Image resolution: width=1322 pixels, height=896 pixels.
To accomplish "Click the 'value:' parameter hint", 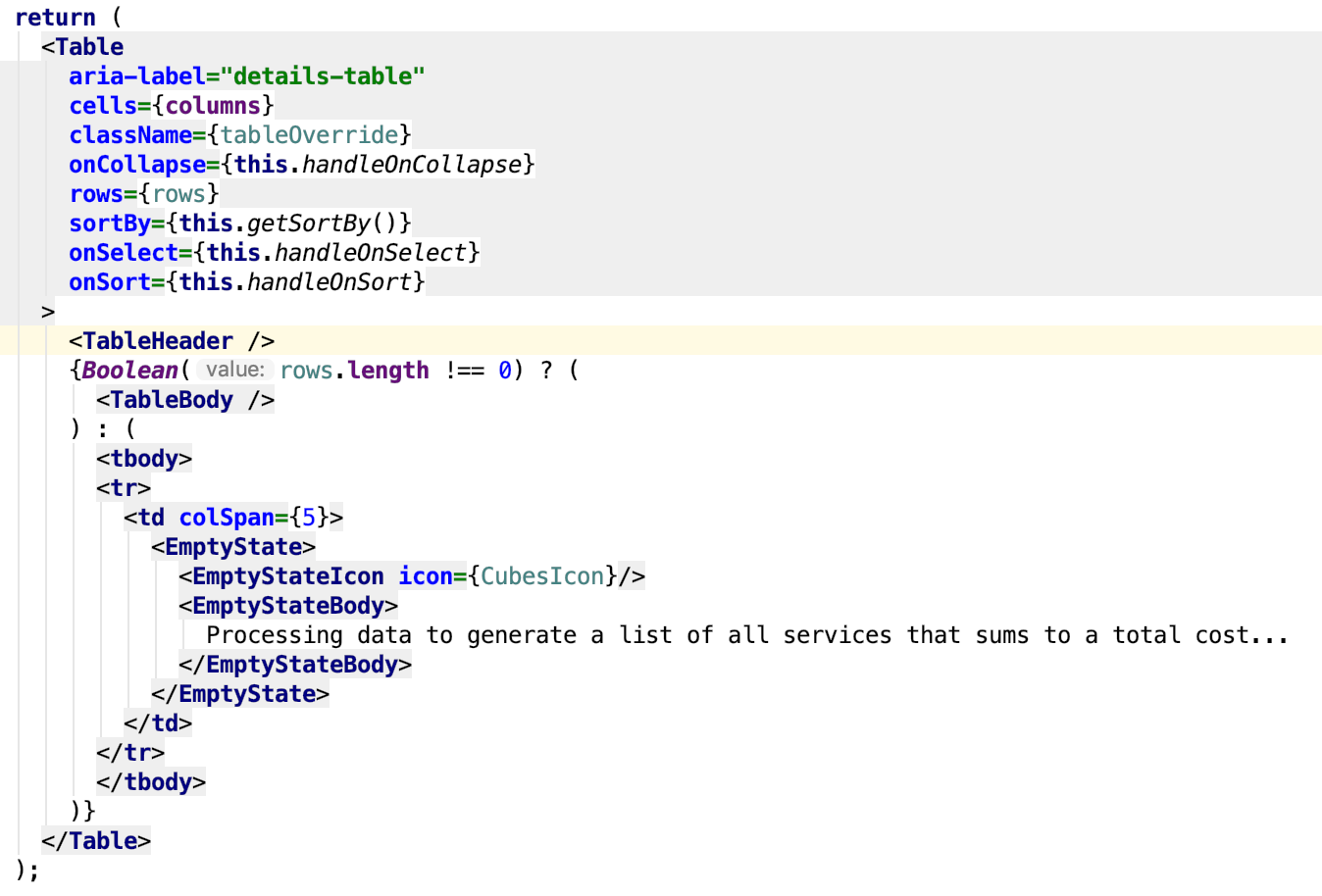I will tap(235, 370).
